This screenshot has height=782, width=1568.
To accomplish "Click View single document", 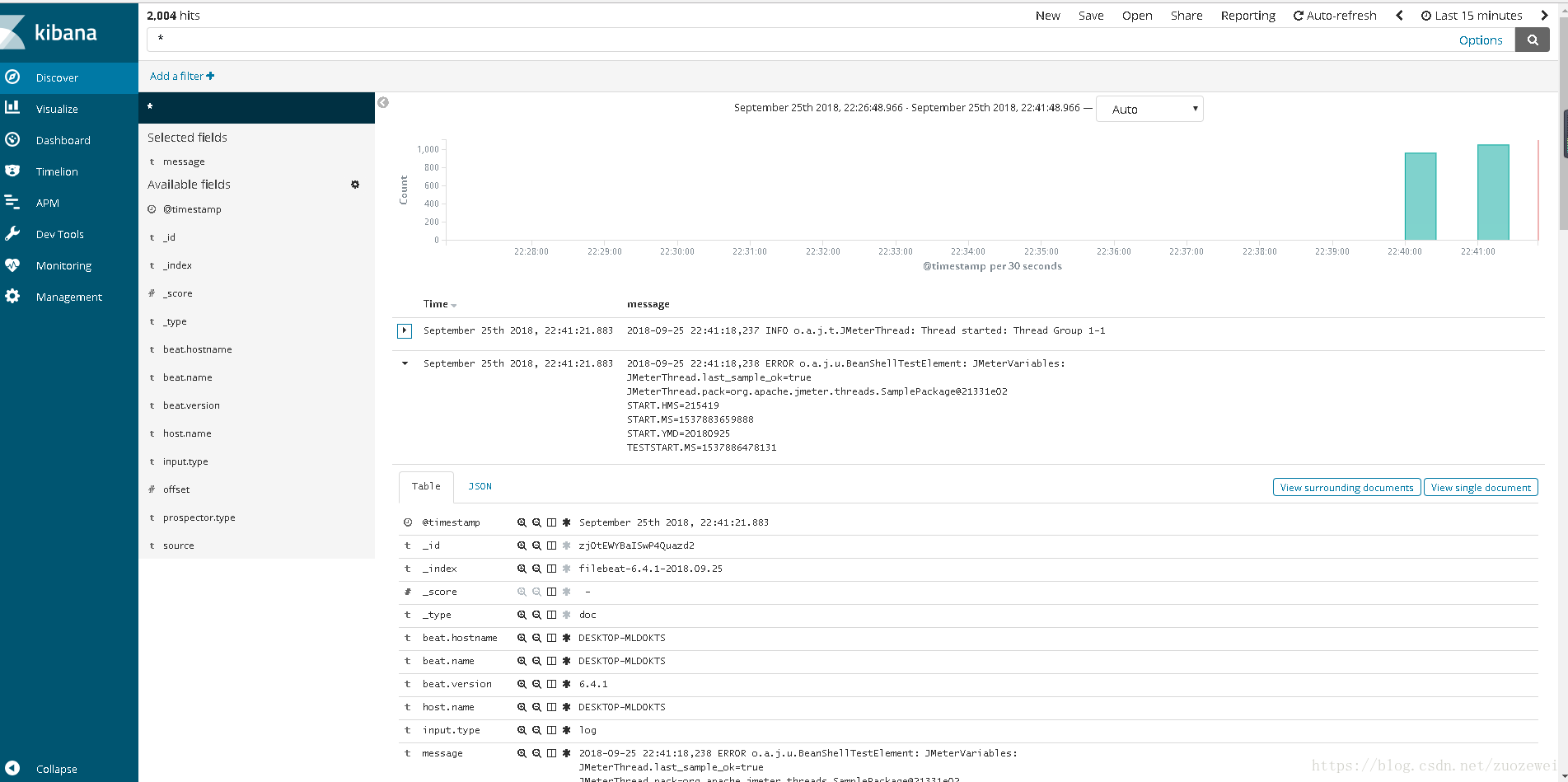I will point(1481,488).
